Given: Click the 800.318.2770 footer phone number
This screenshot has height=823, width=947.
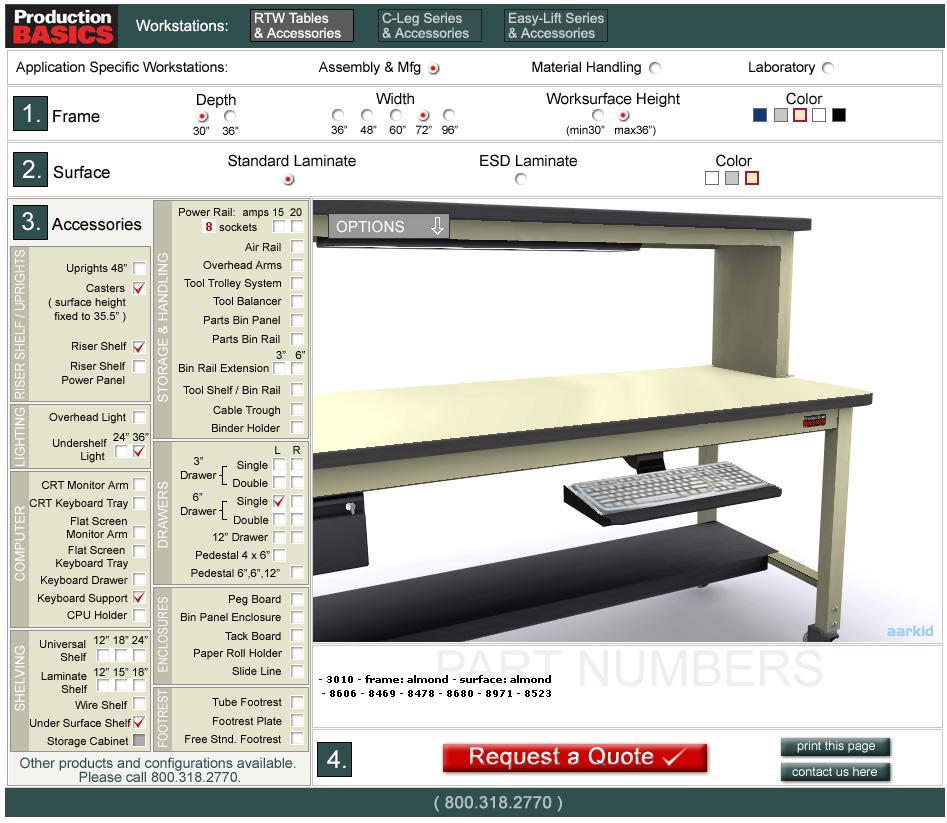Looking at the screenshot, I should 498,802.
